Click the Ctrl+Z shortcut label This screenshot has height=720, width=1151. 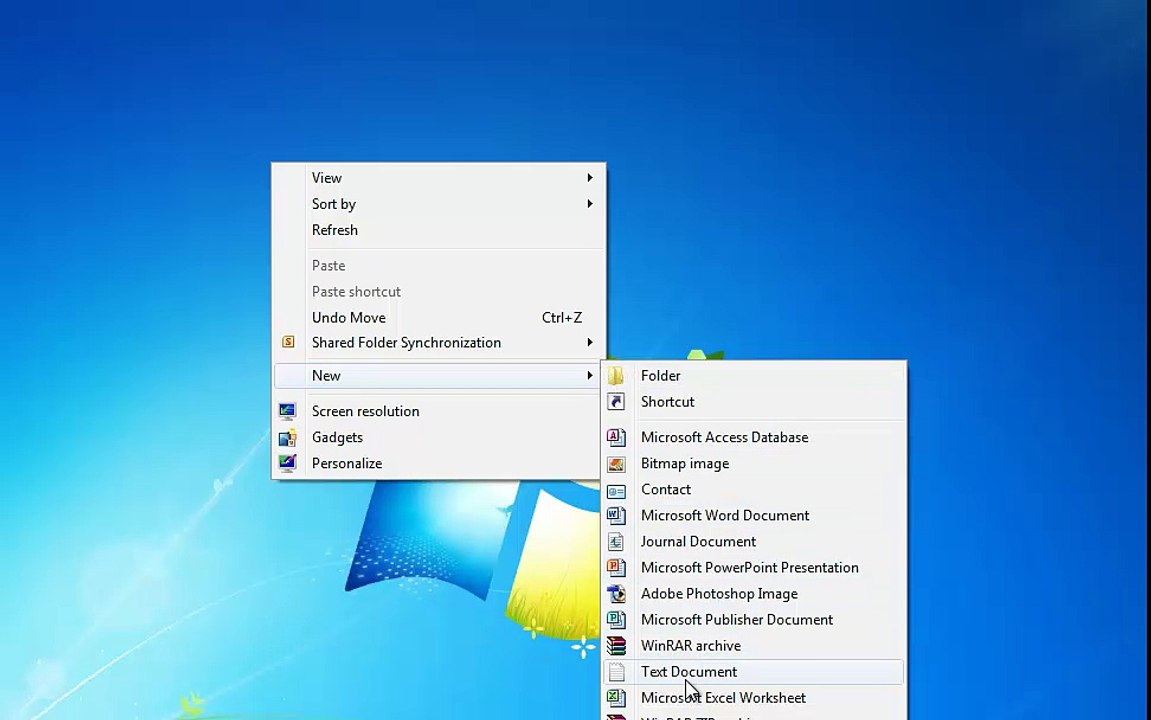click(x=562, y=318)
